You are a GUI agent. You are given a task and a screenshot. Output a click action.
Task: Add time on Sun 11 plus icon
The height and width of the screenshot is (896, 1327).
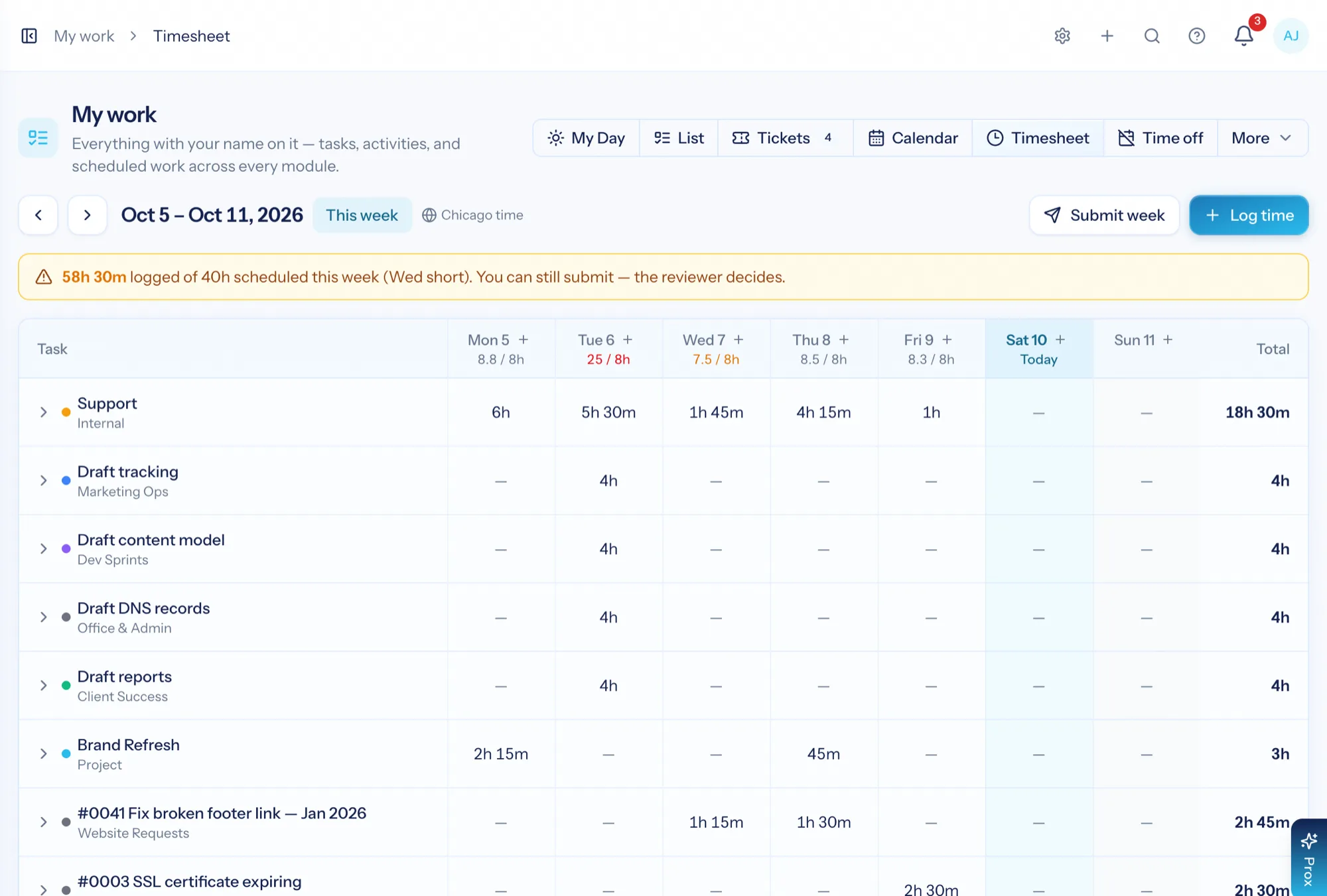(1168, 340)
